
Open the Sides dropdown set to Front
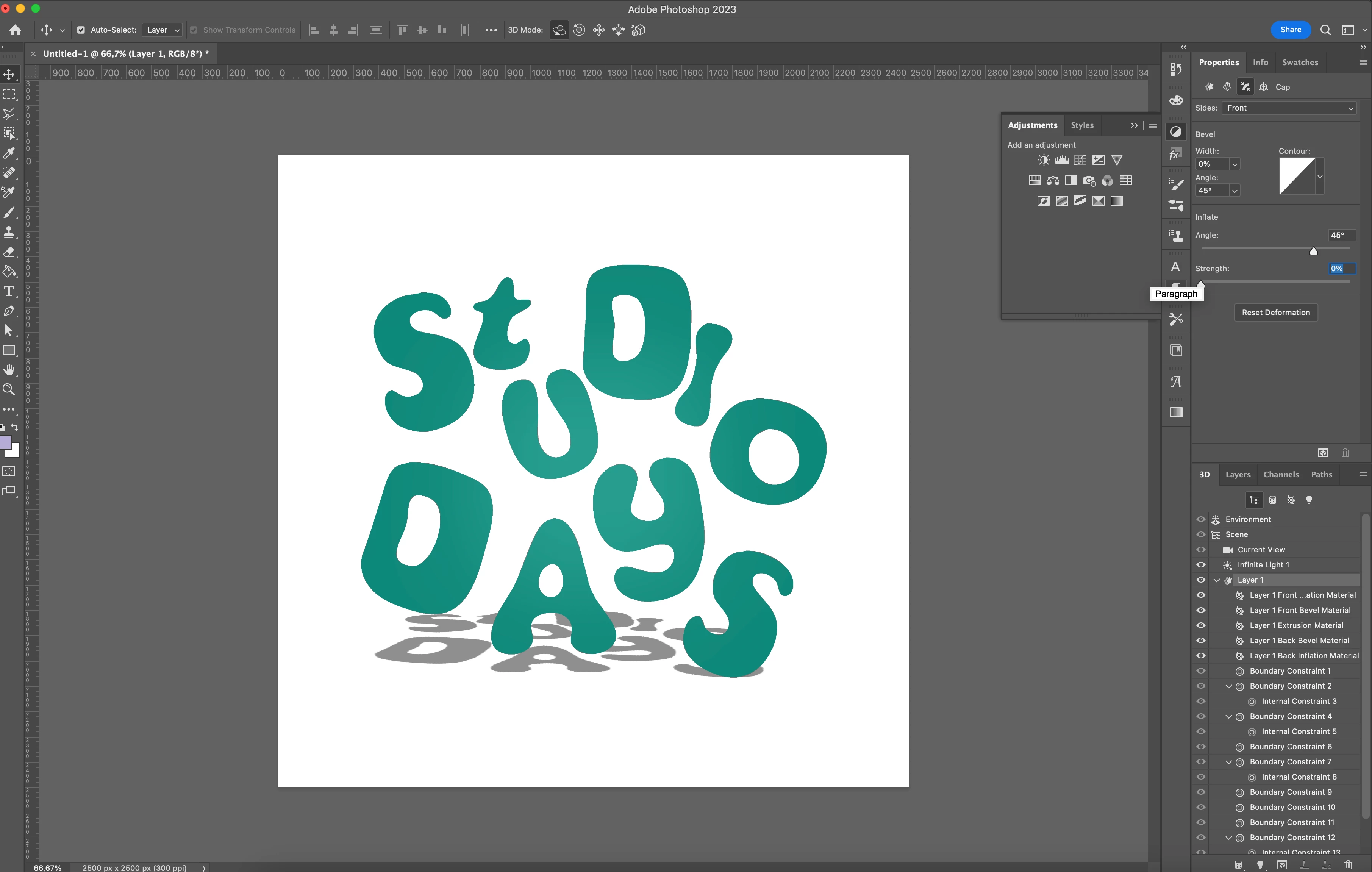(x=1289, y=108)
